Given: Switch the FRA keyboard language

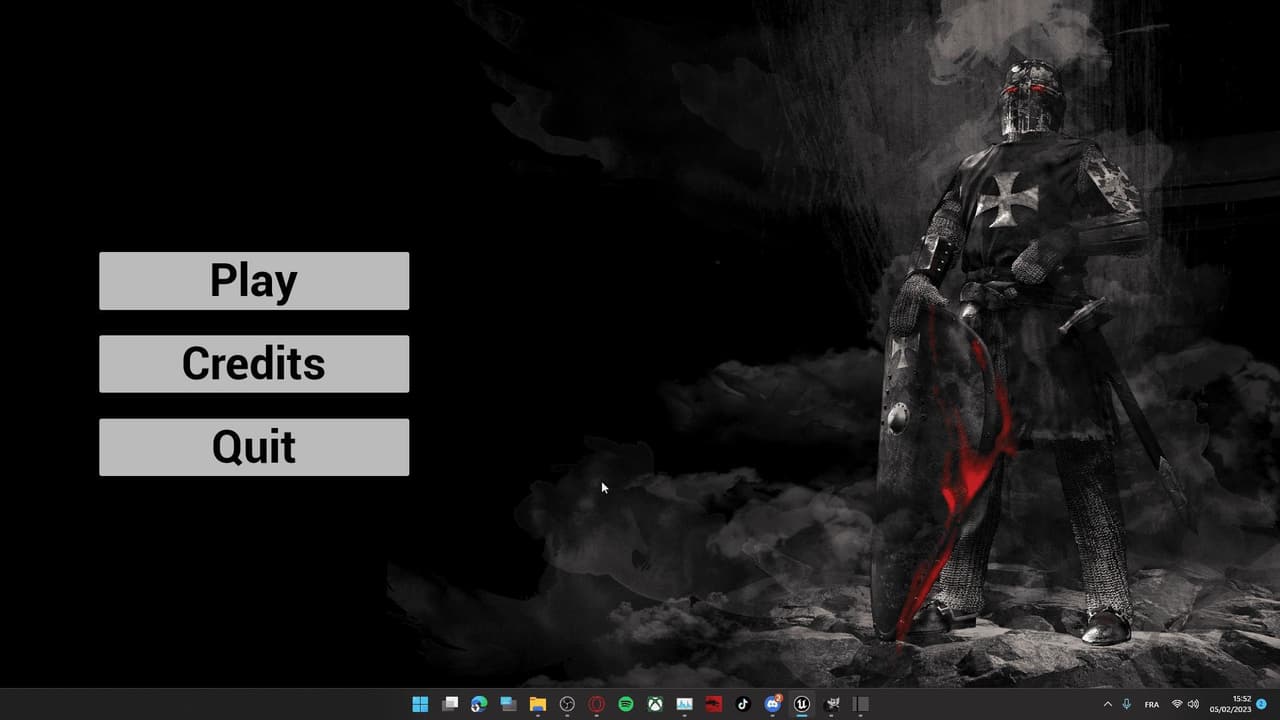Looking at the screenshot, I should (x=1152, y=705).
